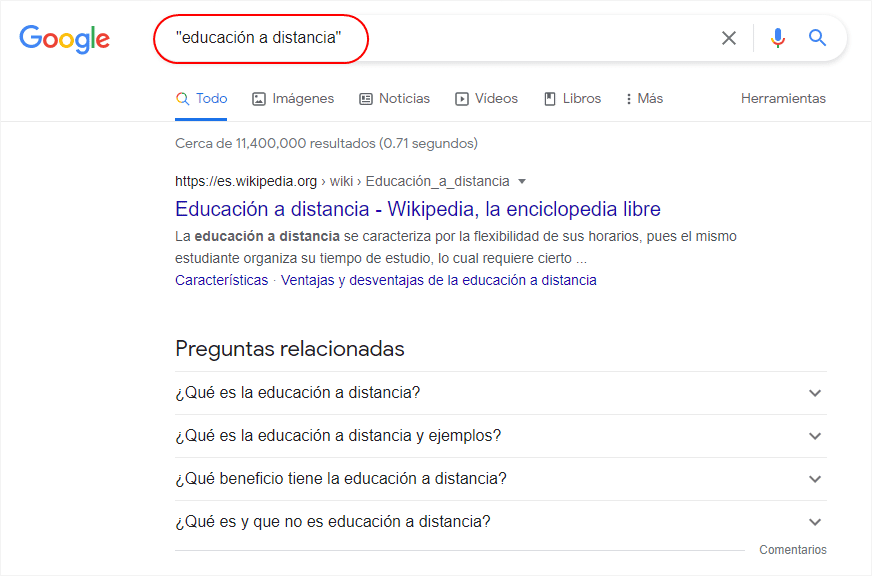This screenshot has width=872, height=576.
Task: Clear the search box with X icon
Action: click(729, 38)
